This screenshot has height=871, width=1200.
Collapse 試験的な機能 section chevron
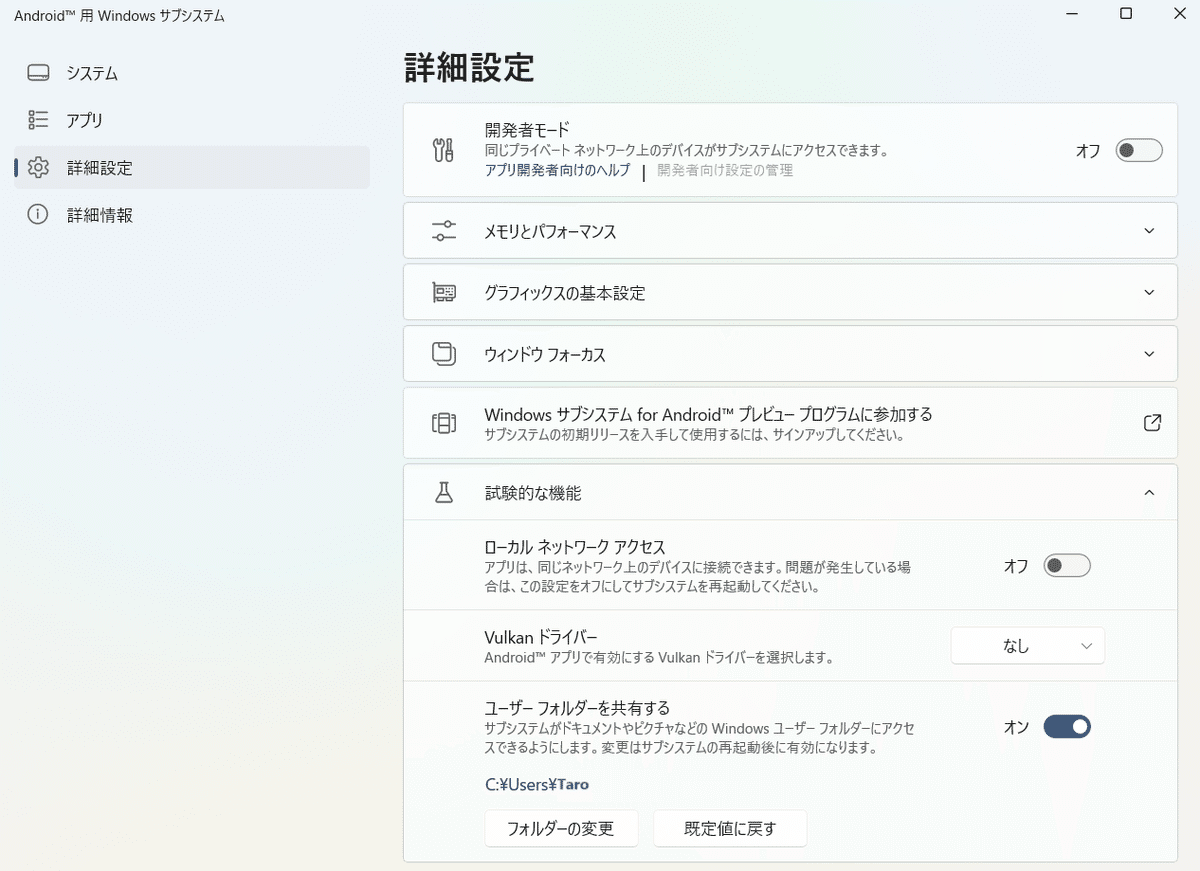tap(1149, 492)
